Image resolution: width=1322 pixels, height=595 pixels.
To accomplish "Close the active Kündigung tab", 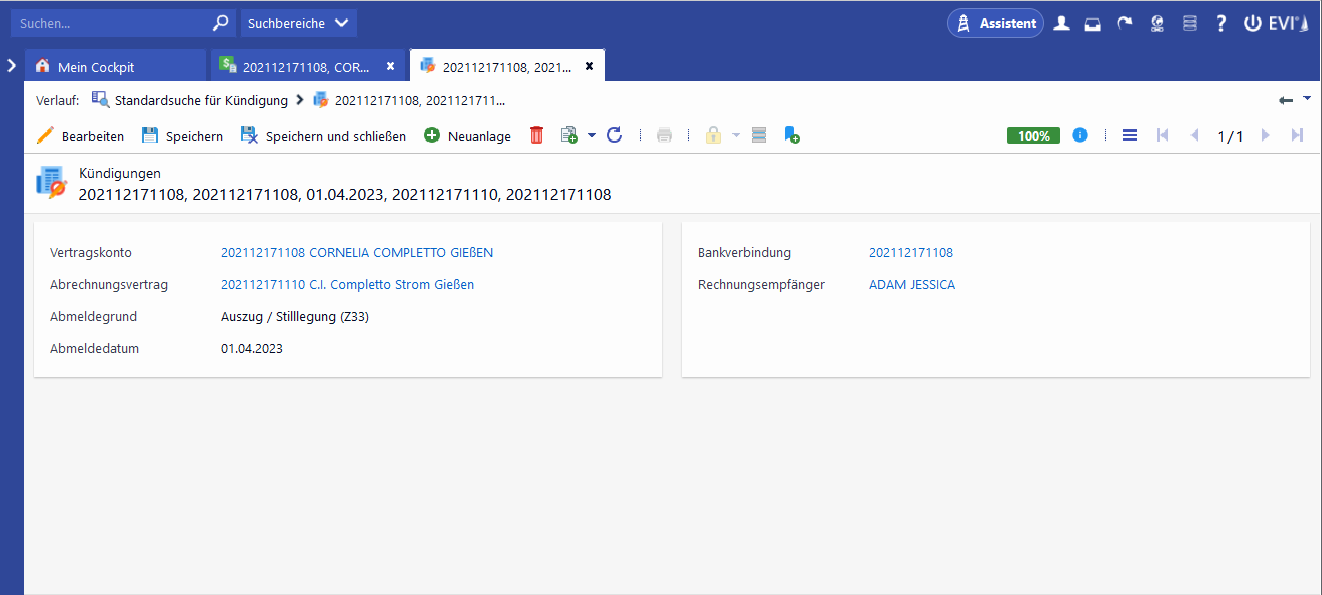I will click(589, 66).
